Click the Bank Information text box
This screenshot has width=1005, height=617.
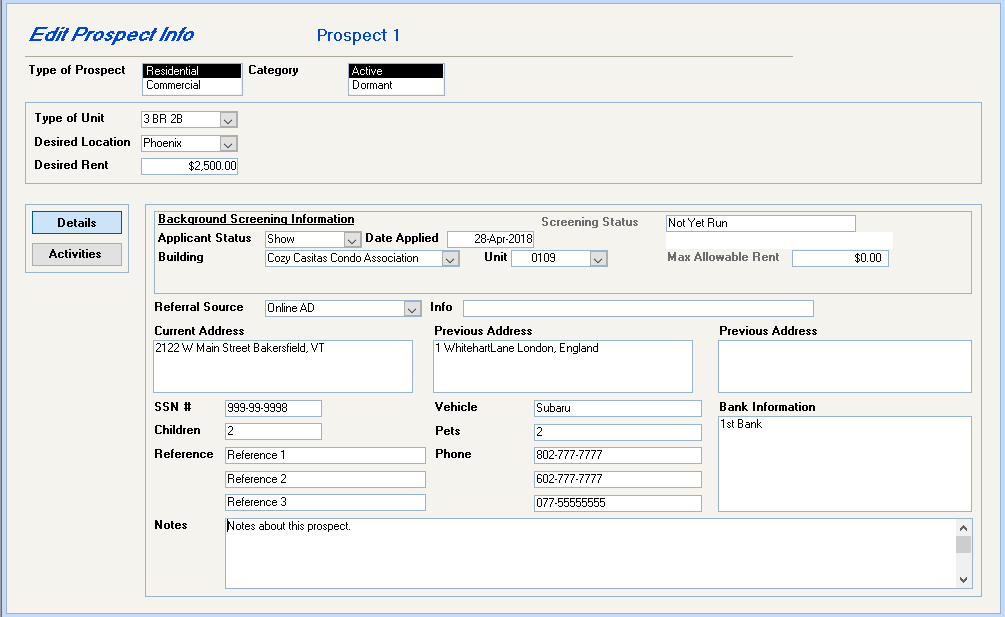coord(845,464)
